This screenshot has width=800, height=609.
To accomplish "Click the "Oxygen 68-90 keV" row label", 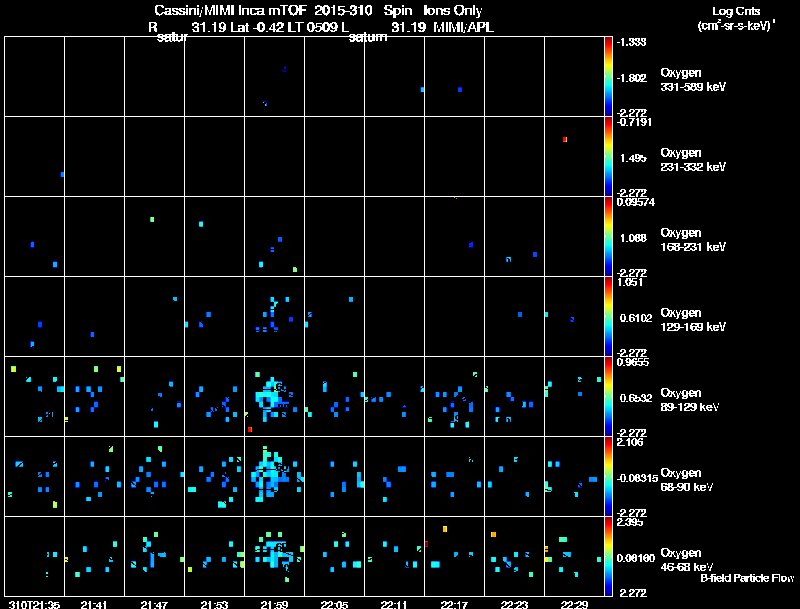I will (686, 480).
